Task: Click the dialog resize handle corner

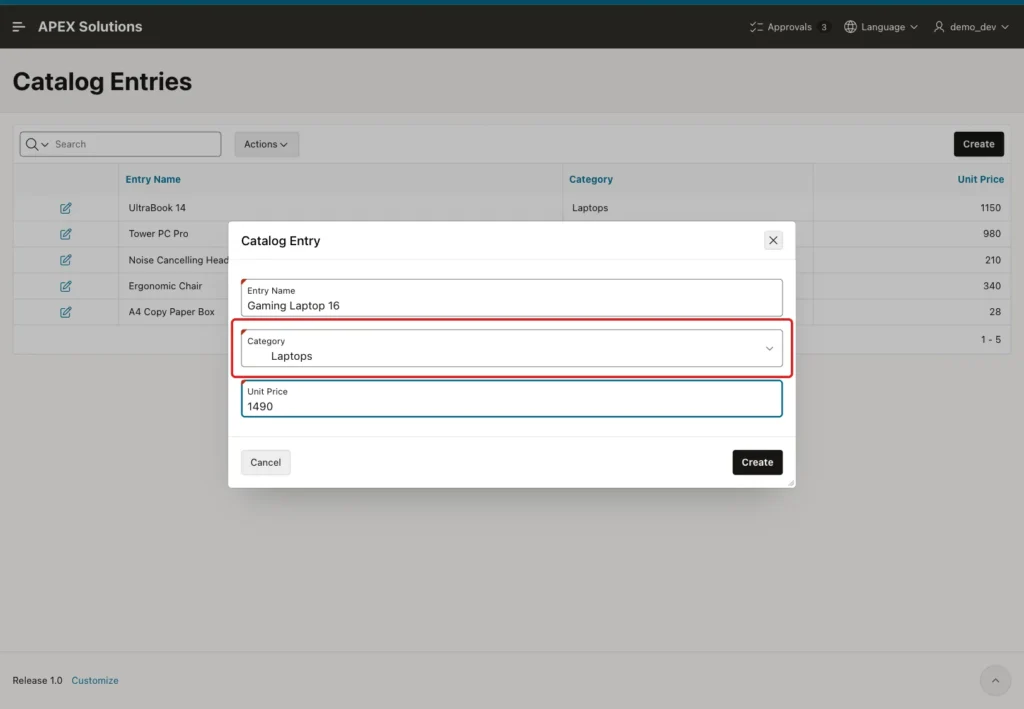Action: [791, 483]
